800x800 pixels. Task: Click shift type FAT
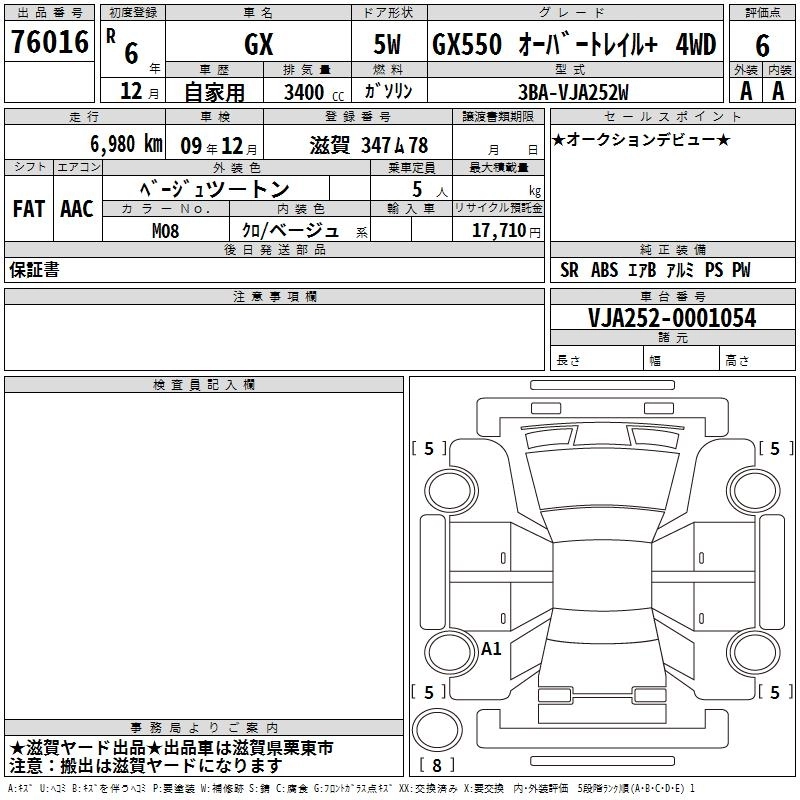point(29,209)
